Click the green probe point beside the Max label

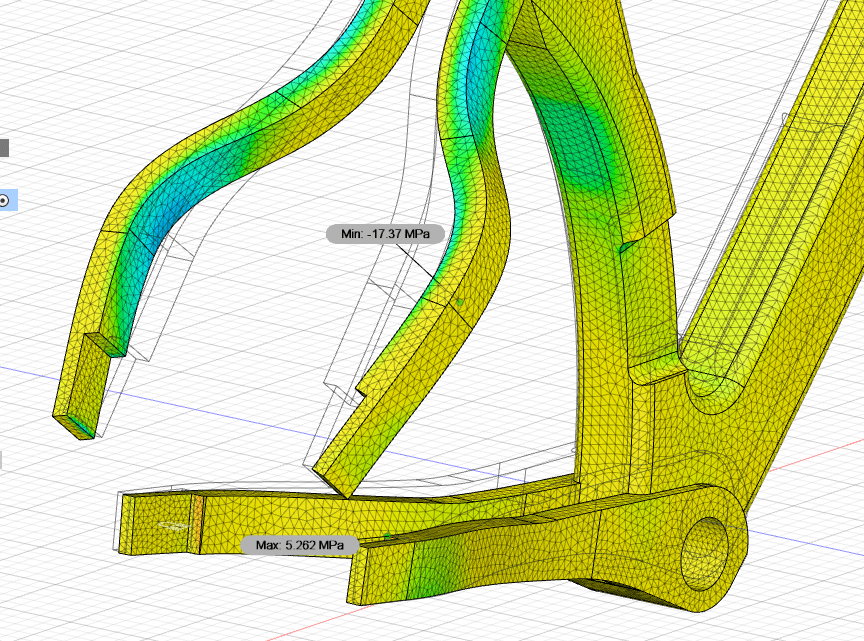387,536
